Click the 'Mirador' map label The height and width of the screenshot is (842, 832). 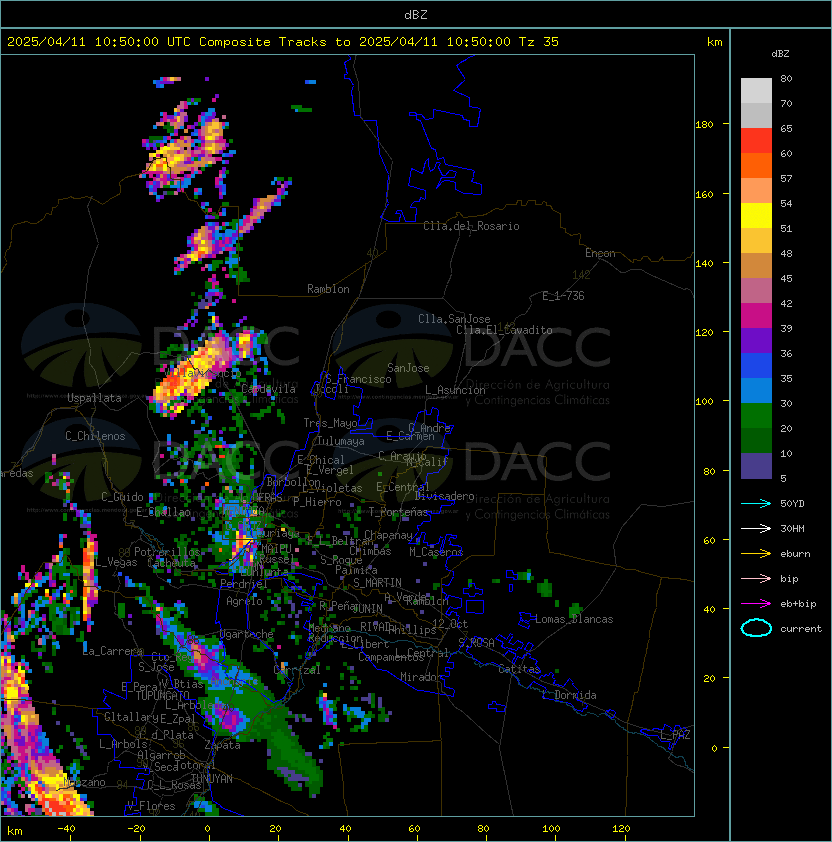pyautogui.click(x=422, y=677)
